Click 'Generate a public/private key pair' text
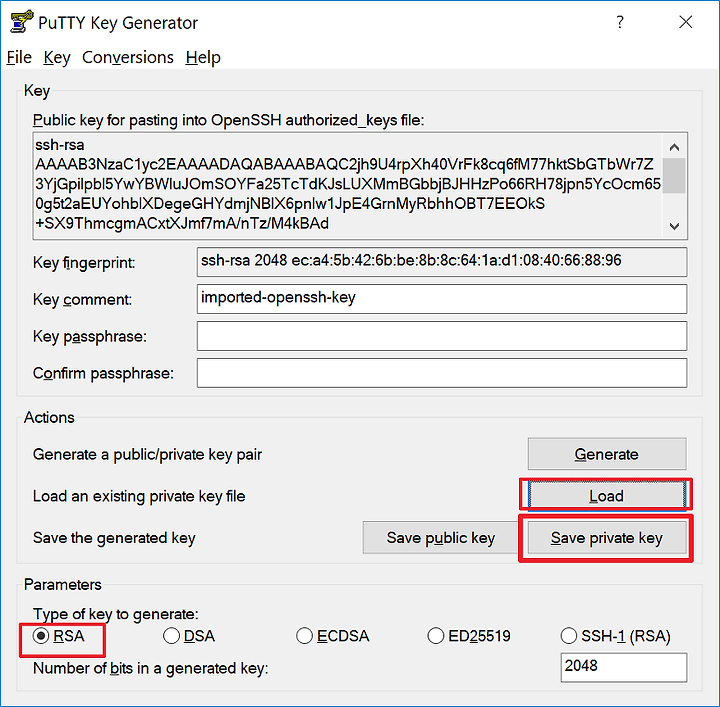 [147, 454]
